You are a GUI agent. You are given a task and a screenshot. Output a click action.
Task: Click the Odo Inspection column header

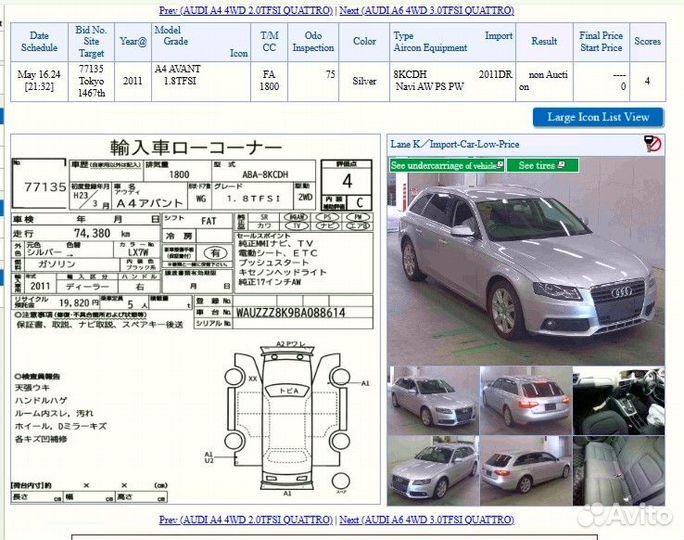pyautogui.click(x=313, y=42)
